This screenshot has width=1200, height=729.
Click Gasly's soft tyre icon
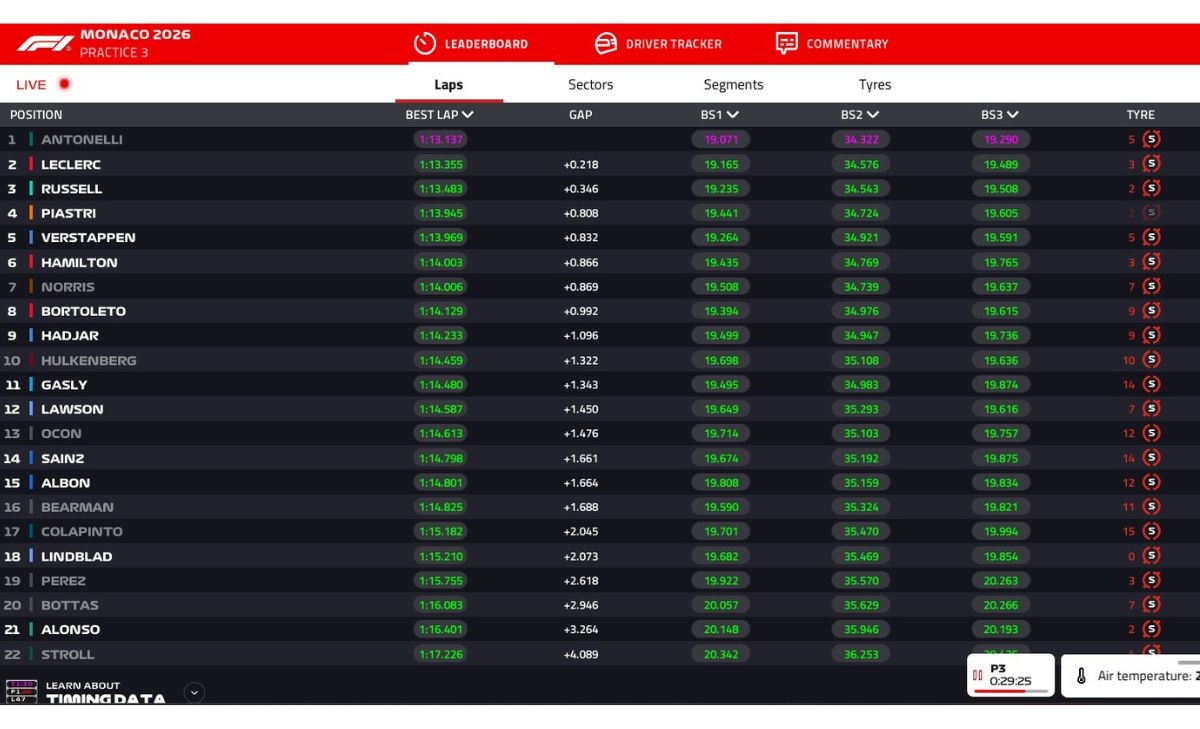(1151, 385)
